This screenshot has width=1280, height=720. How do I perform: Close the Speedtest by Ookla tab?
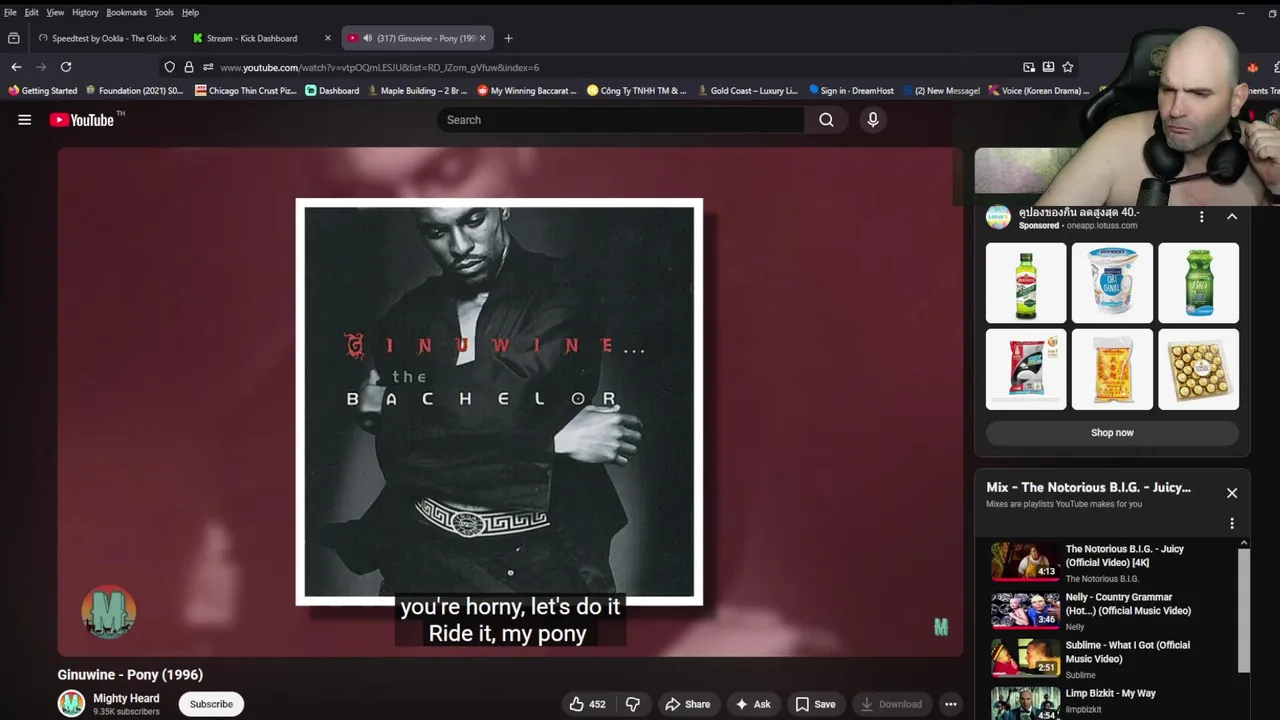pos(173,38)
